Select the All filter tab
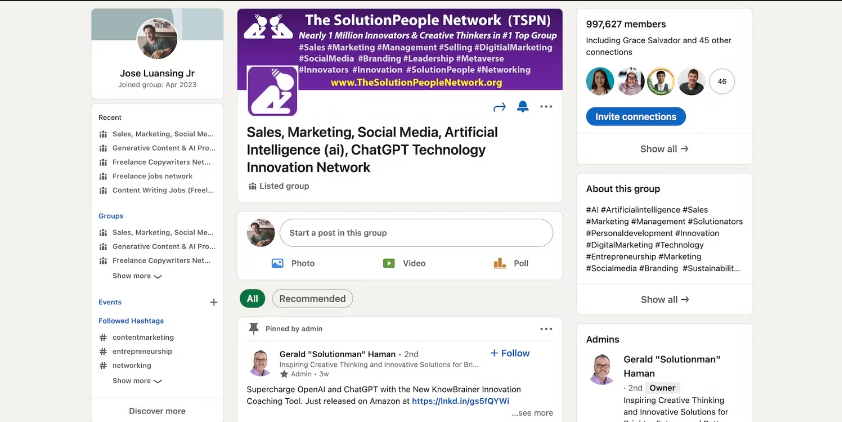Viewport: 842px width, 422px height. tap(252, 298)
